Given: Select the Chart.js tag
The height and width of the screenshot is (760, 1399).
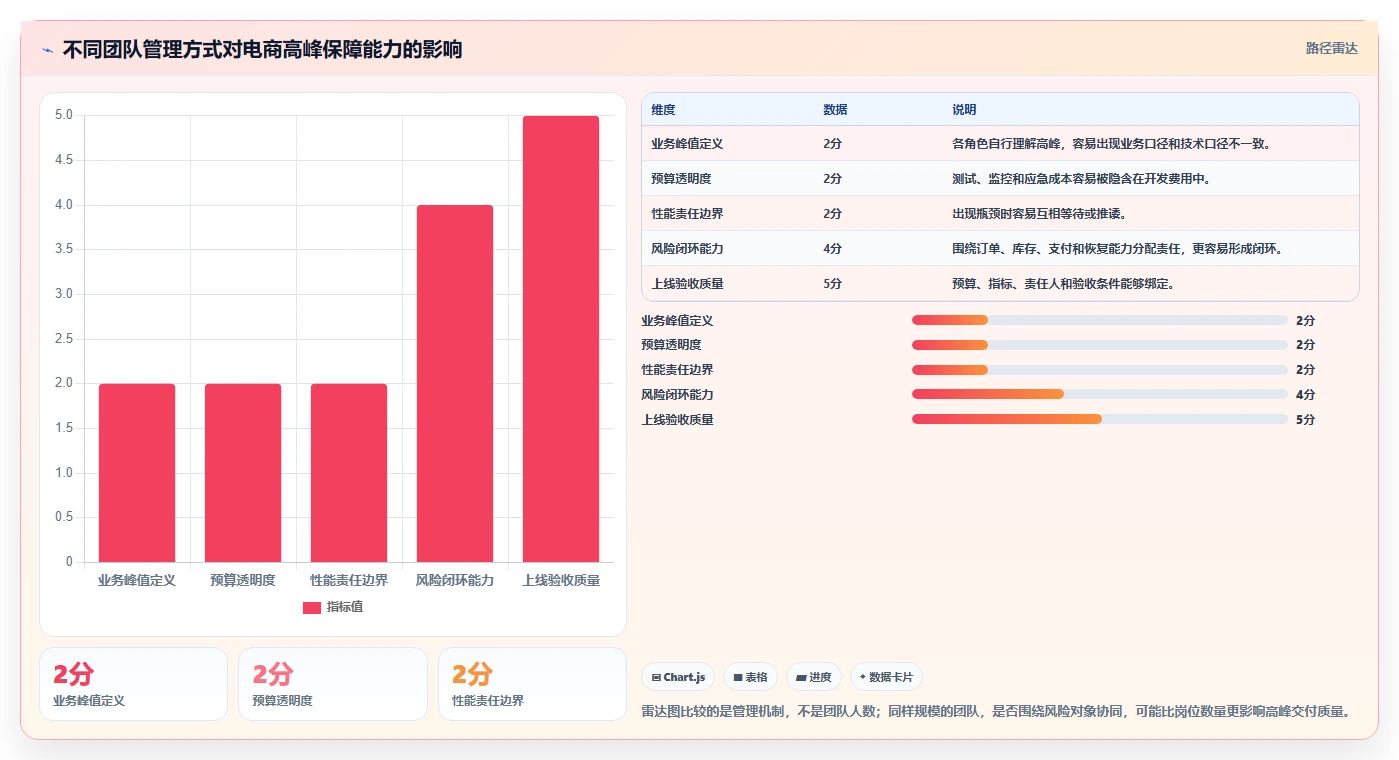Looking at the screenshot, I should (678, 677).
